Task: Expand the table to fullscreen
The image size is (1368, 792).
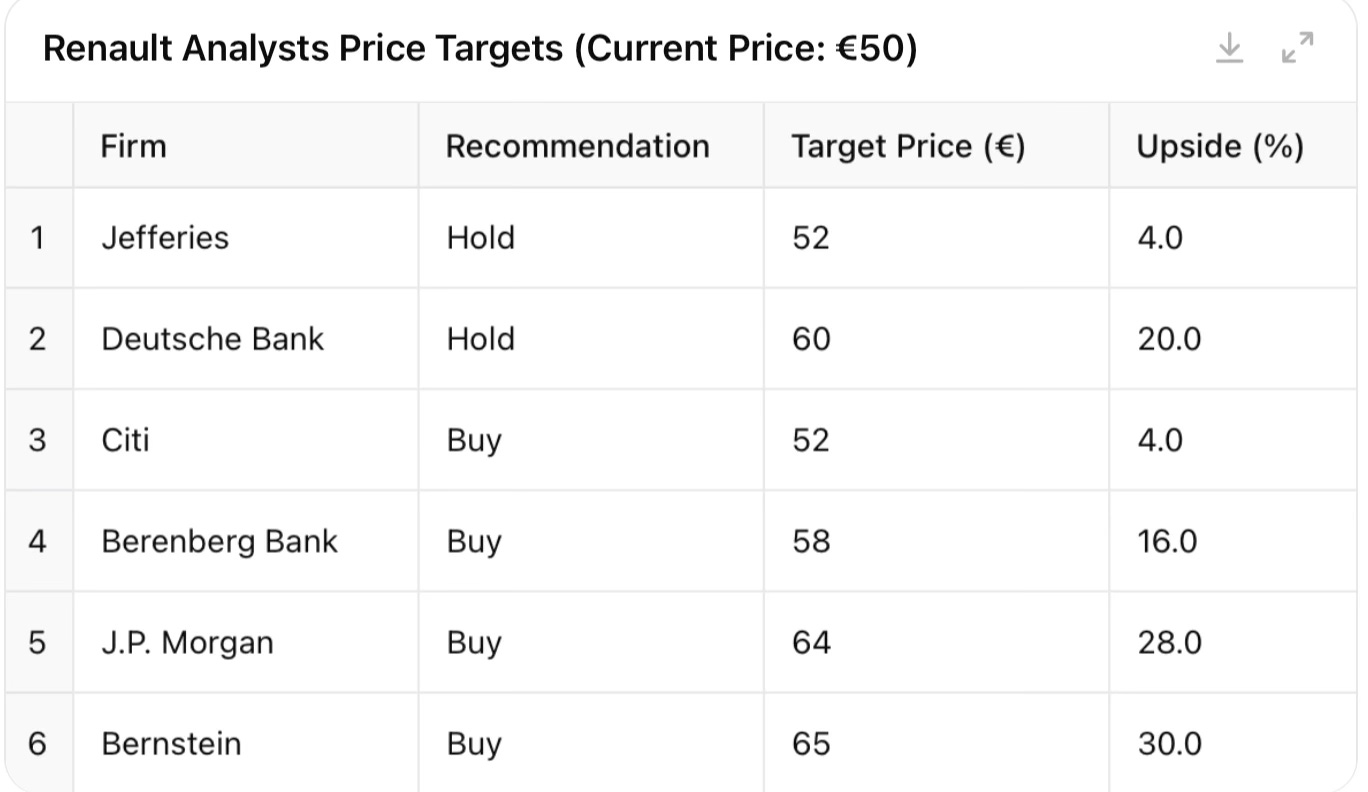Action: (1297, 48)
